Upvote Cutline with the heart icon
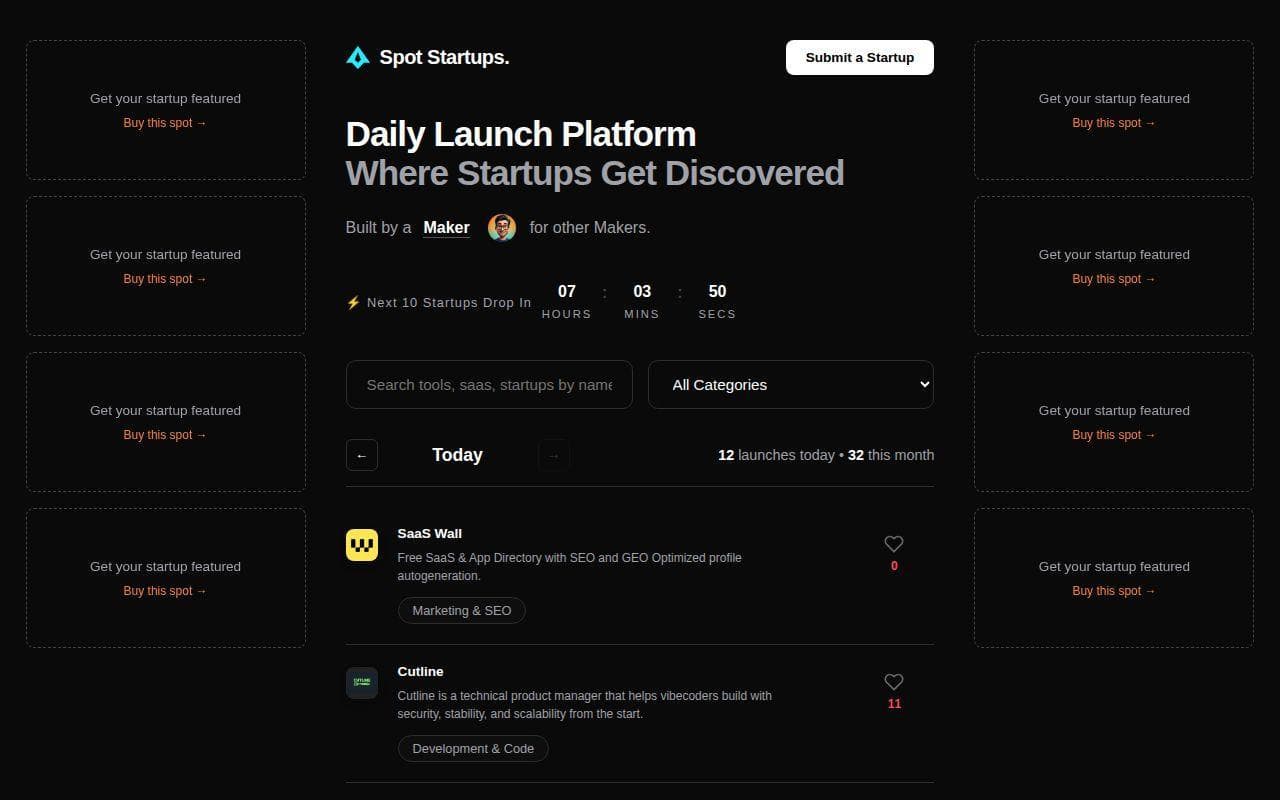Screen dimensions: 1280x800 (x=893, y=682)
